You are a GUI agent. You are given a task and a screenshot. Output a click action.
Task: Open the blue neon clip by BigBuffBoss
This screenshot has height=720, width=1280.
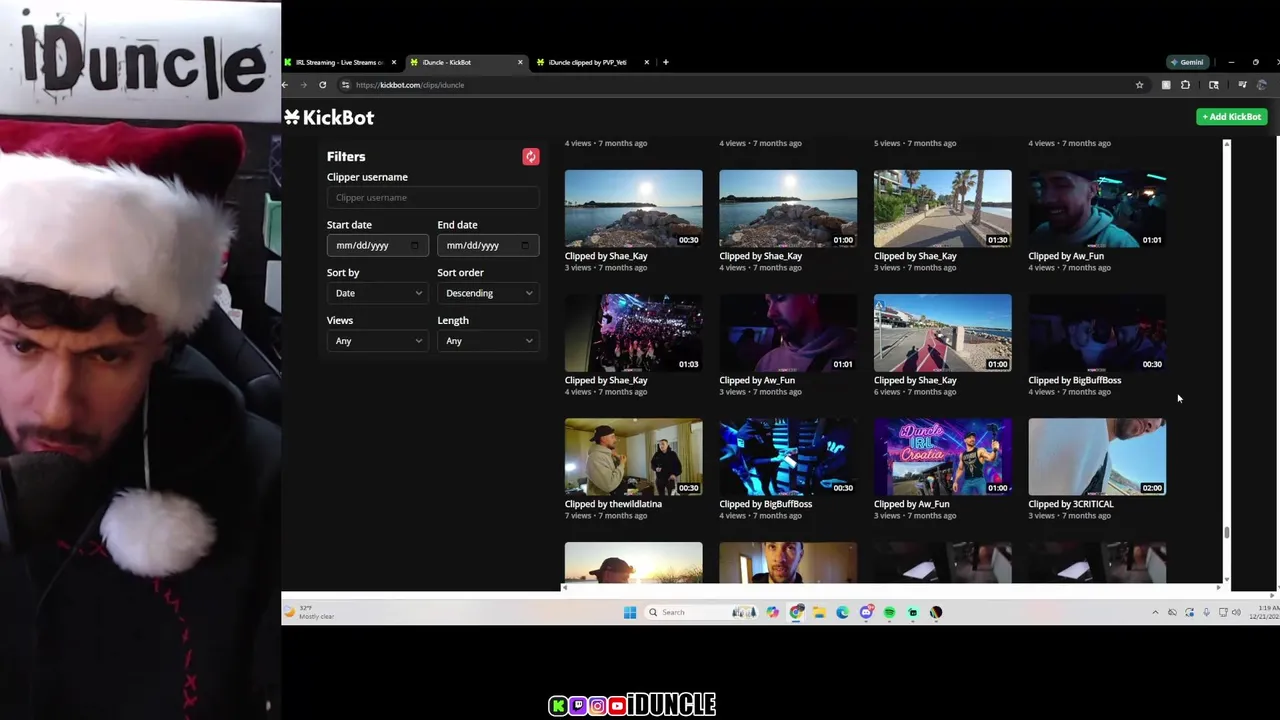click(788, 457)
